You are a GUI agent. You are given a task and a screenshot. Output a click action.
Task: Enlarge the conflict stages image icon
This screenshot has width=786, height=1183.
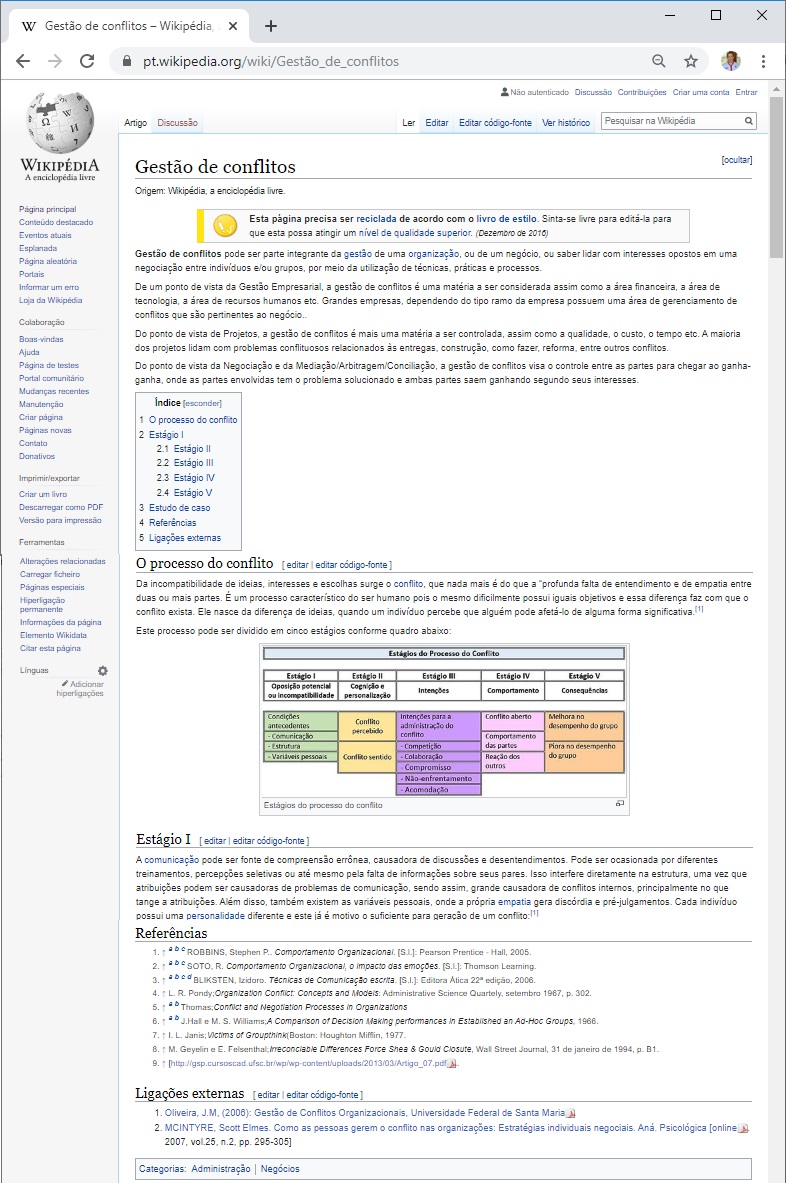pyautogui.click(x=620, y=804)
